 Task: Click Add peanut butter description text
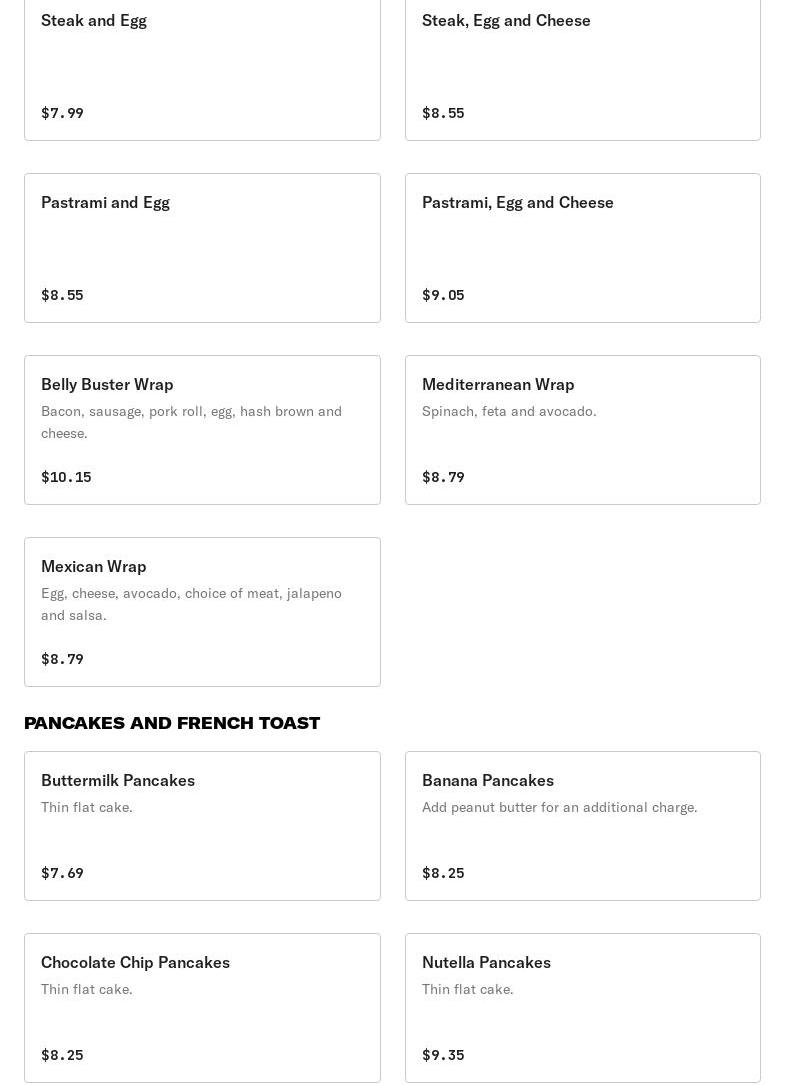coord(559,807)
